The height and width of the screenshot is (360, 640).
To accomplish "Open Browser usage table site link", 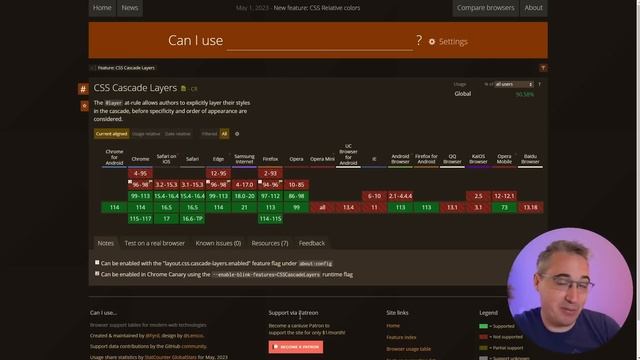I will [409, 349].
